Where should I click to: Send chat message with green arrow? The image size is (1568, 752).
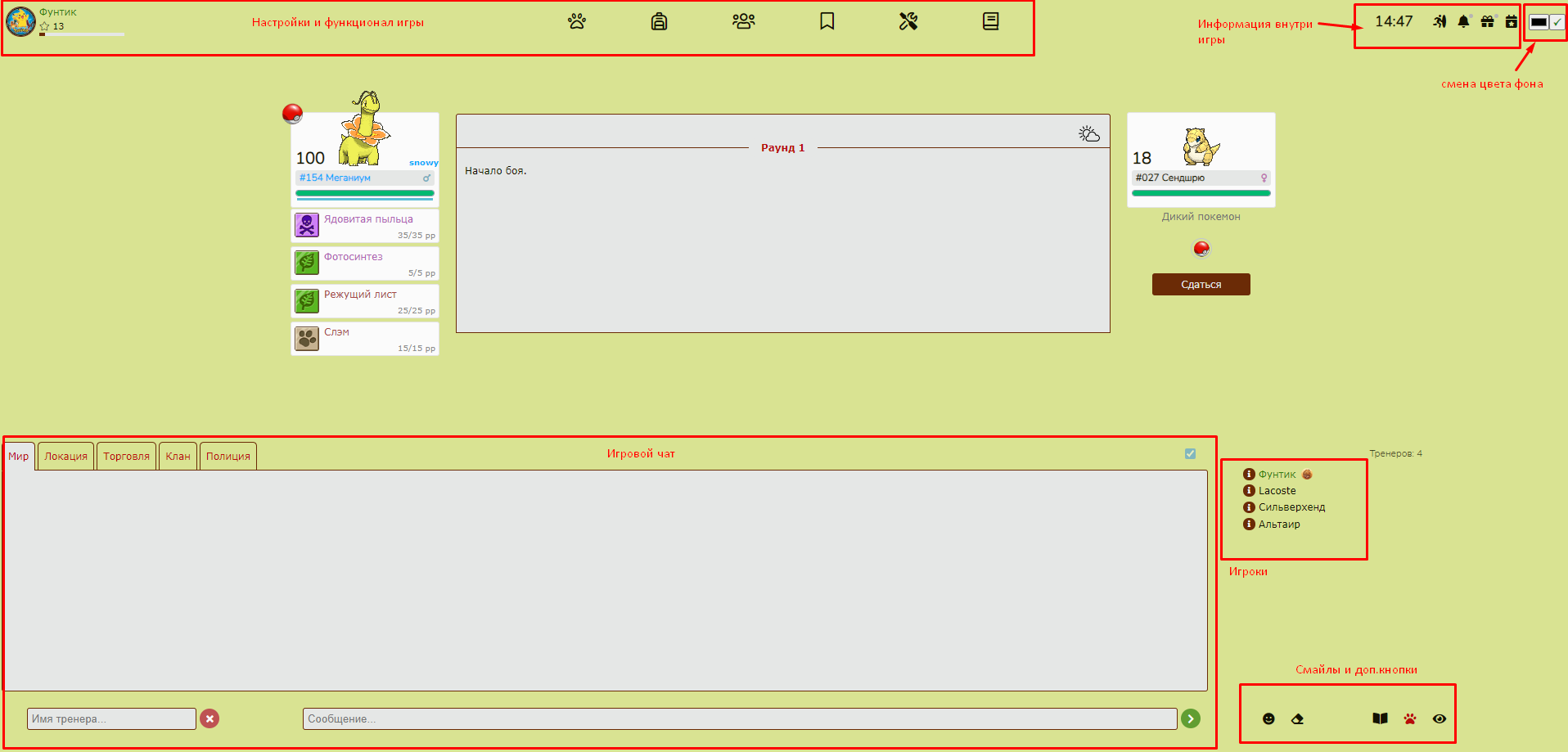[x=1191, y=718]
